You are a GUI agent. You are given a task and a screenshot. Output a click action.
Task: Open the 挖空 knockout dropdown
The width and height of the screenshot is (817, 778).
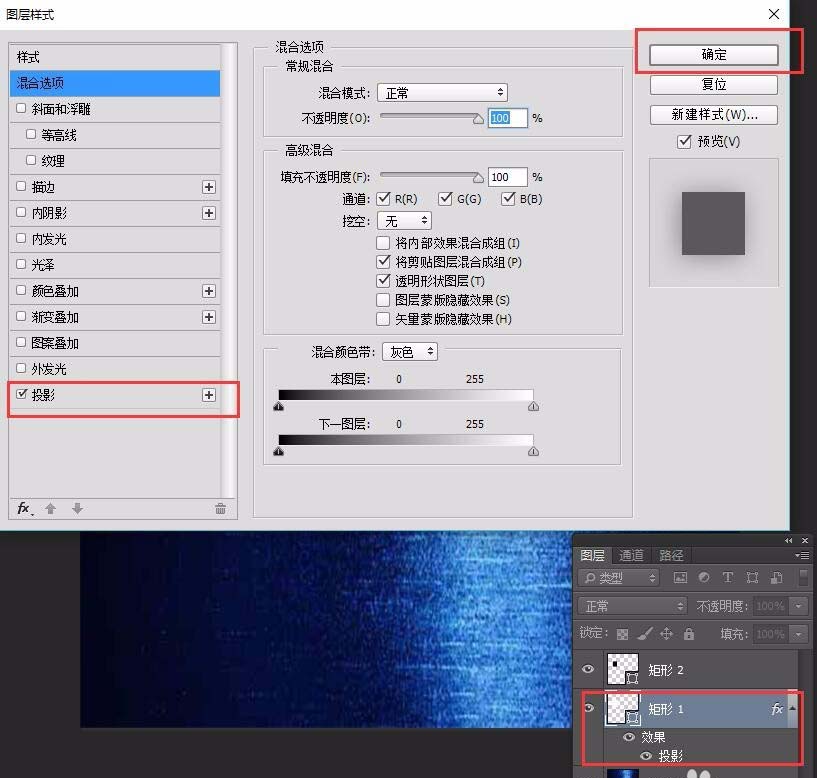403,221
